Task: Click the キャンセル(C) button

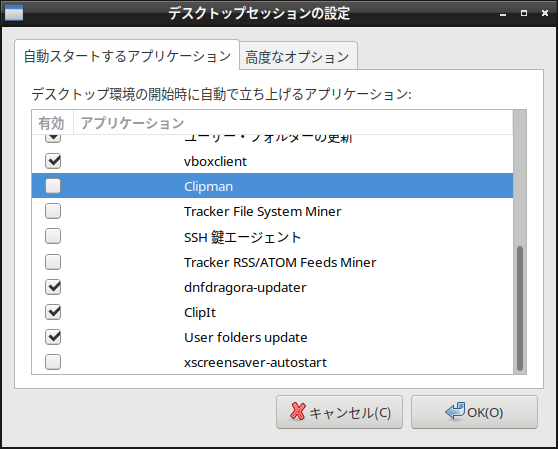Action: 339,412
